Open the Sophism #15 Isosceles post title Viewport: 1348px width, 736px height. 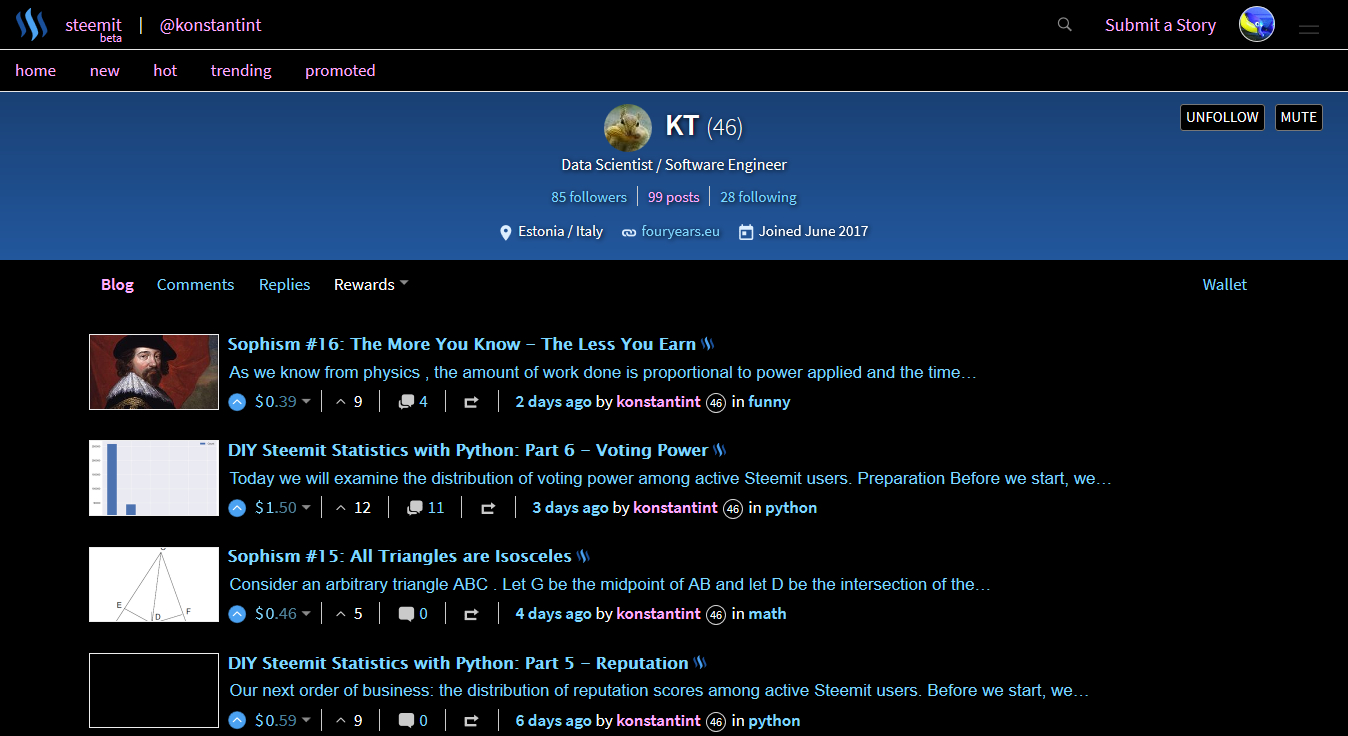[x=399, y=556]
